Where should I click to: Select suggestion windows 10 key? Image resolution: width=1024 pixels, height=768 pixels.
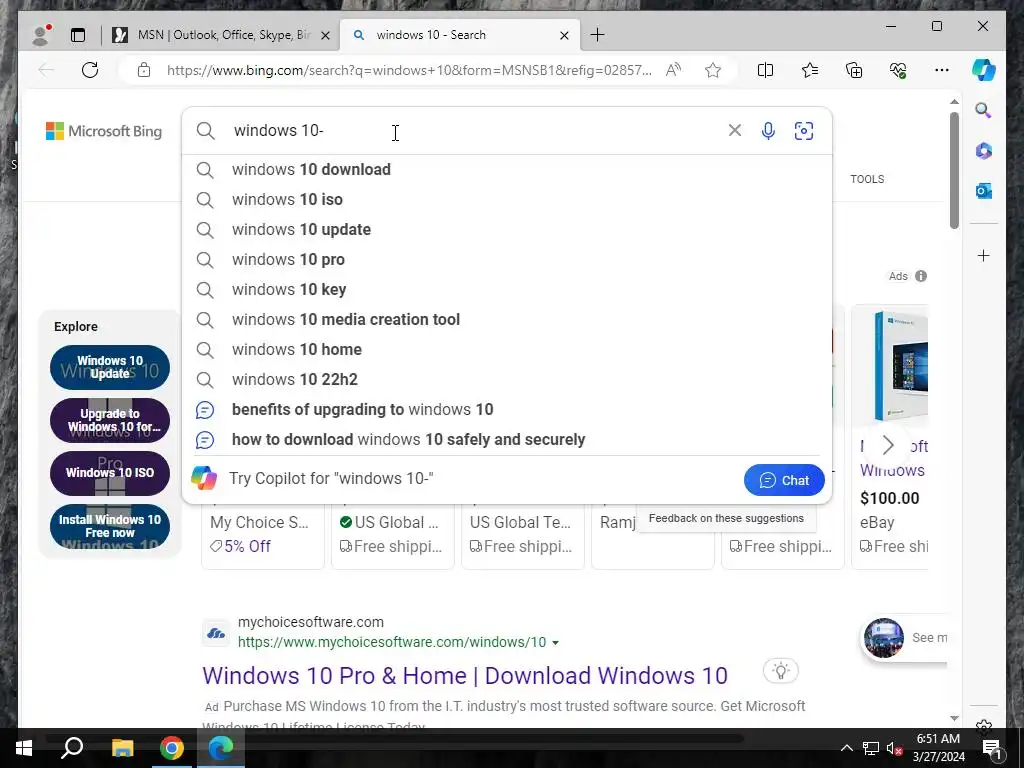tap(507, 290)
